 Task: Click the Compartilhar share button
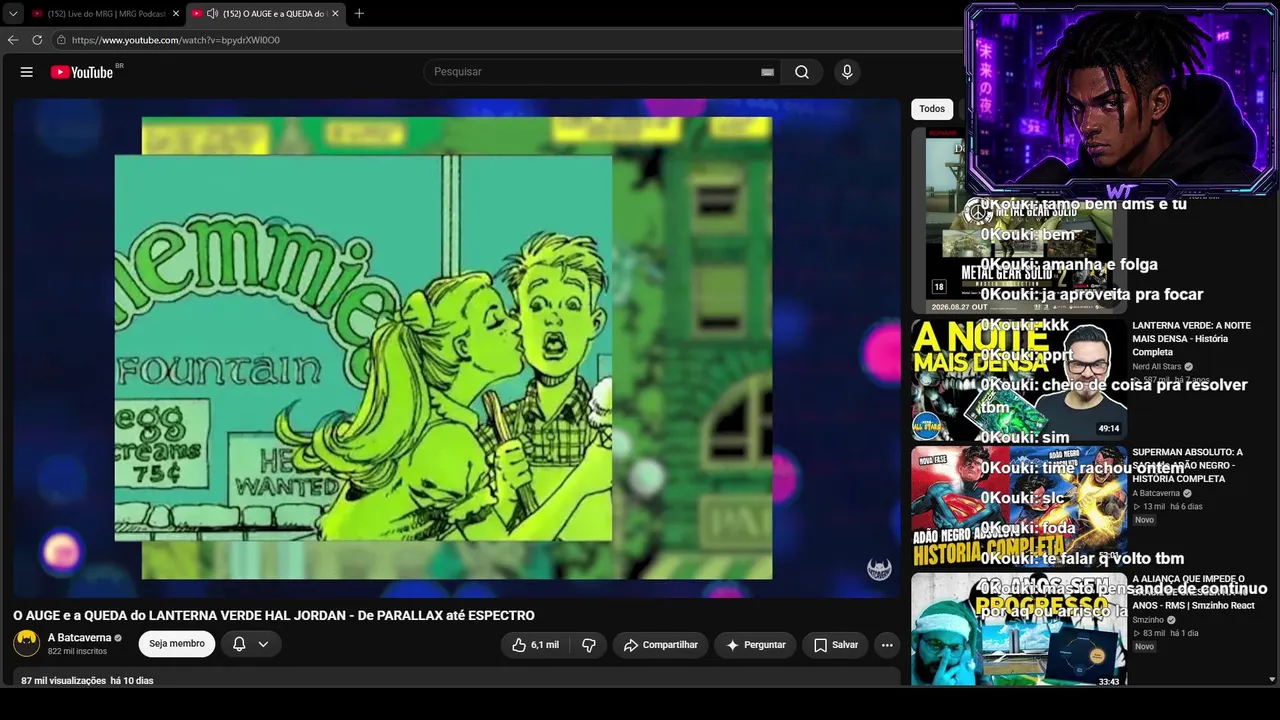click(x=660, y=645)
